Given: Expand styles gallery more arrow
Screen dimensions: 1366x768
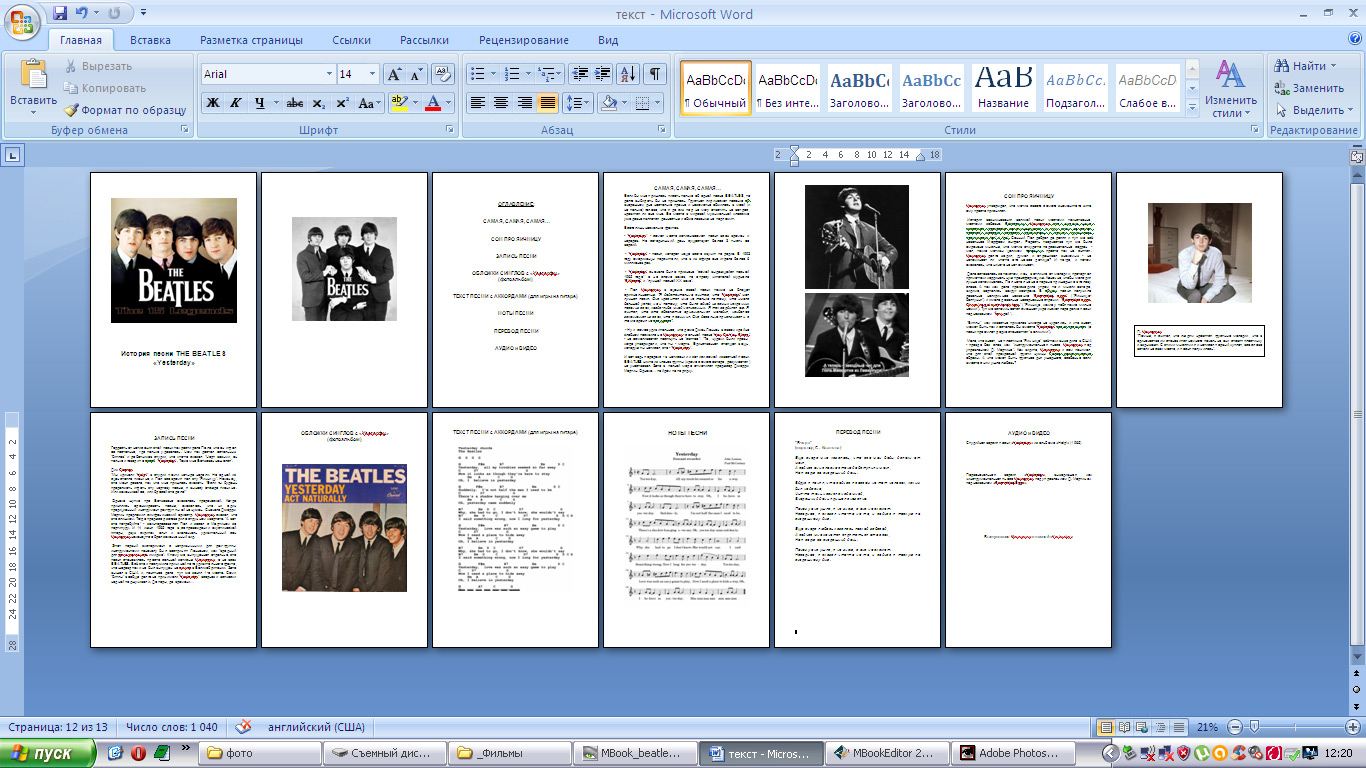Looking at the screenshot, I should click(1191, 108).
